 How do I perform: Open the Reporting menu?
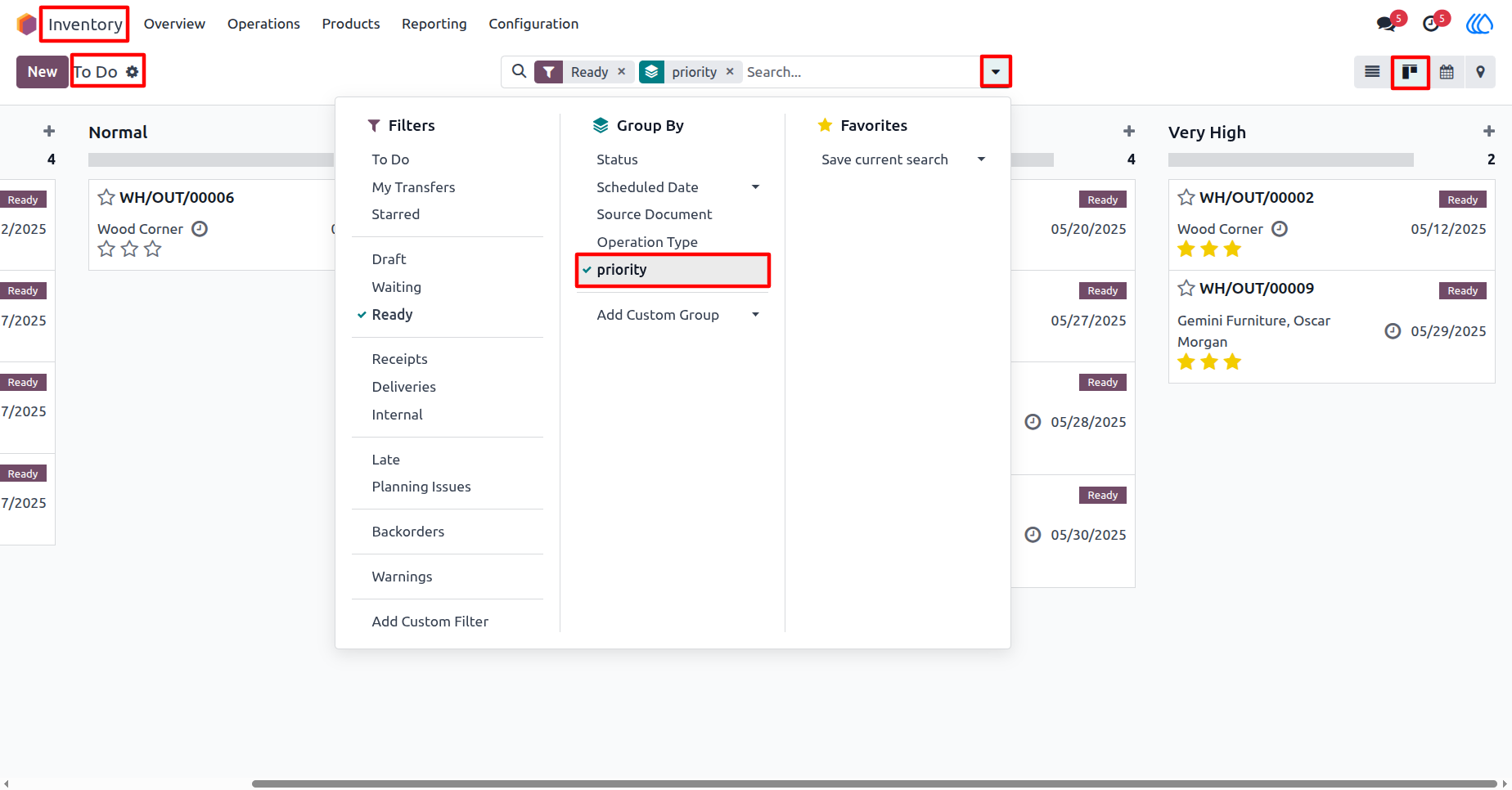[x=434, y=24]
